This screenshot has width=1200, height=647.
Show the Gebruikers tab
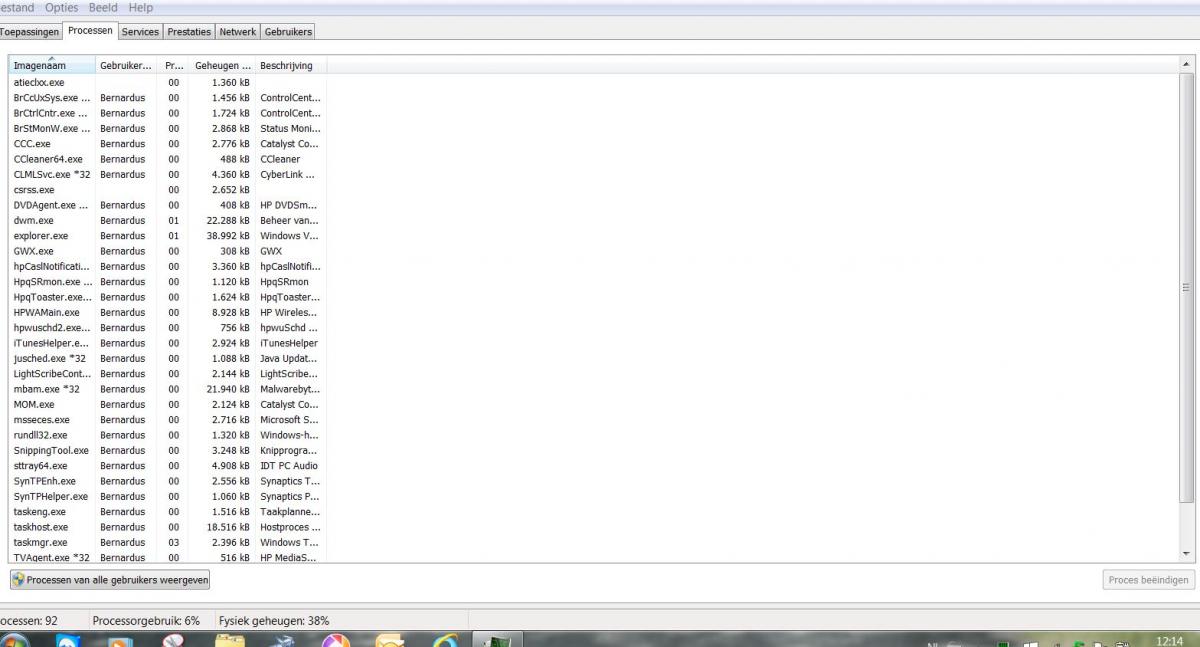(288, 32)
